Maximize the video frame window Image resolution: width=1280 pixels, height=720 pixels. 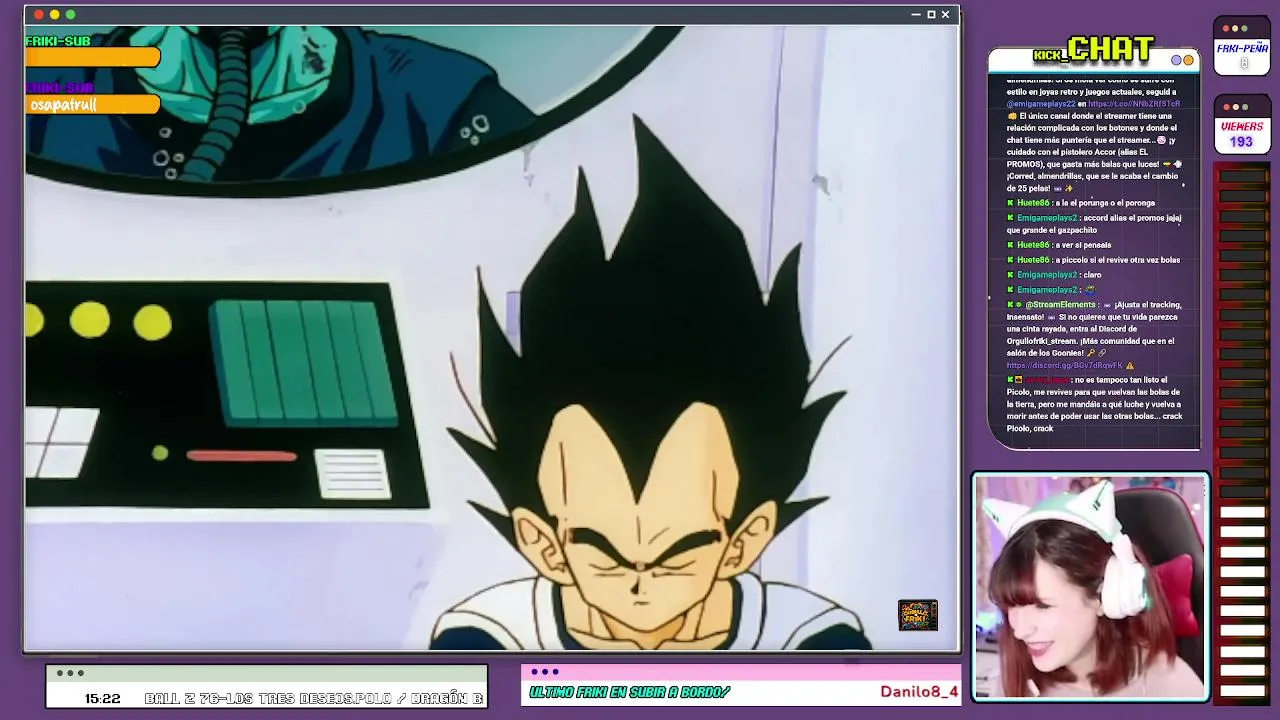coord(931,14)
